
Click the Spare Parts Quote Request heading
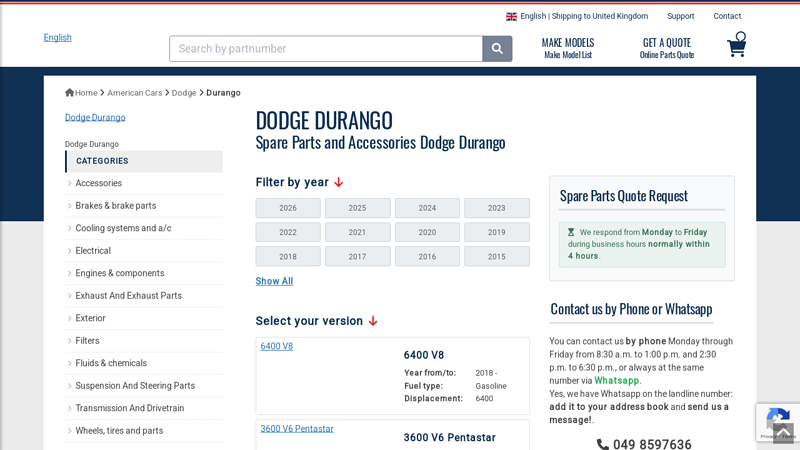click(623, 196)
